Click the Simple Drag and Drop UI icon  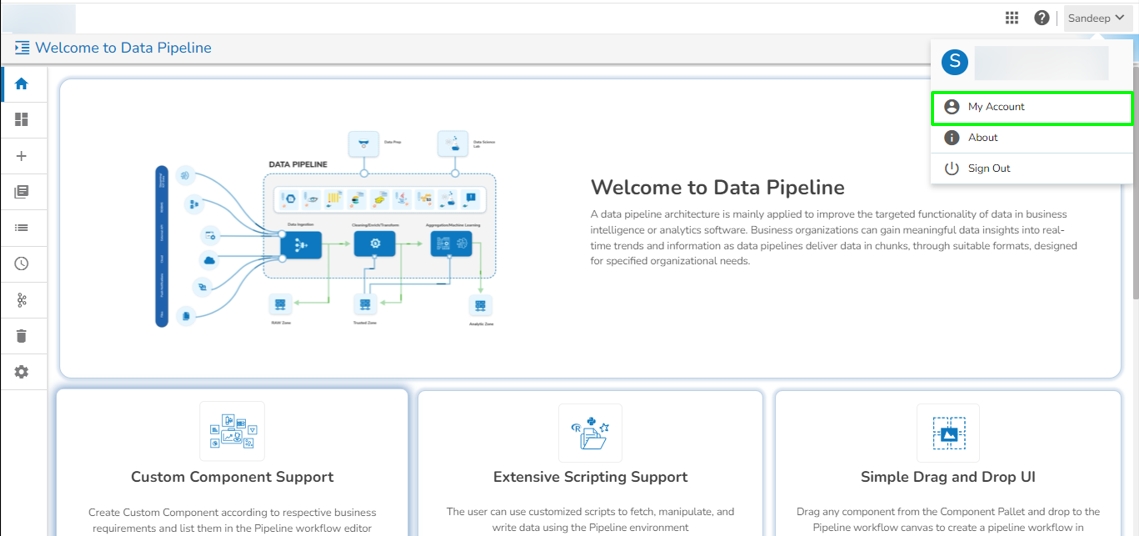coord(948,434)
